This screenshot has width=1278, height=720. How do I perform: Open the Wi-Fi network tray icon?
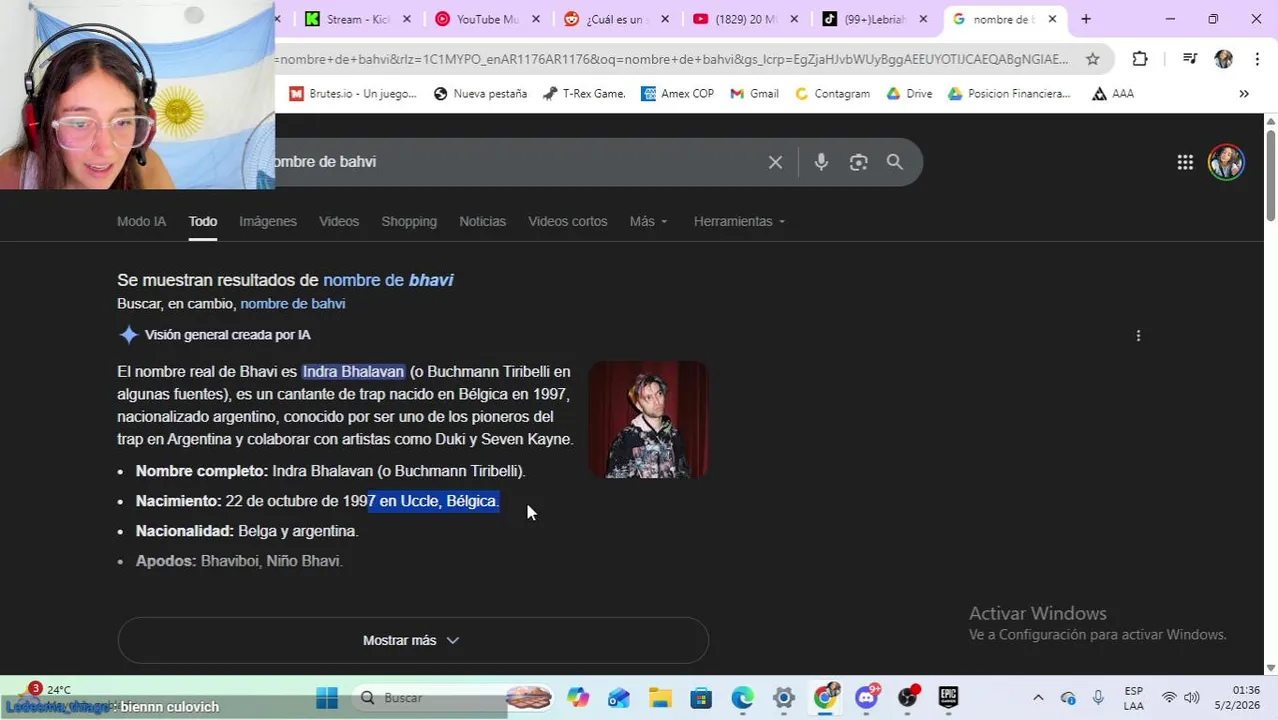coord(1169,698)
